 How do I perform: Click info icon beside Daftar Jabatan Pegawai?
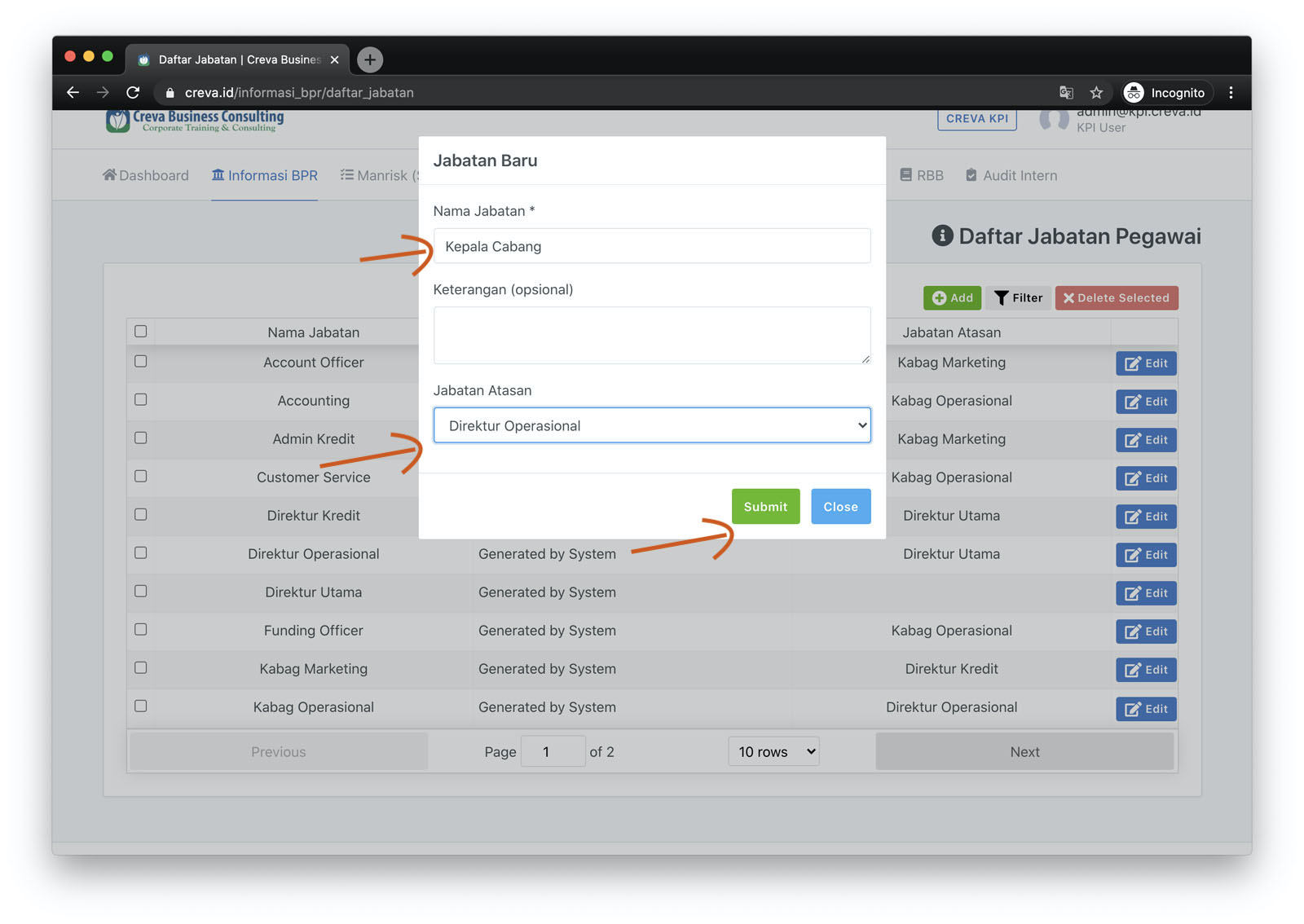coord(942,236)
